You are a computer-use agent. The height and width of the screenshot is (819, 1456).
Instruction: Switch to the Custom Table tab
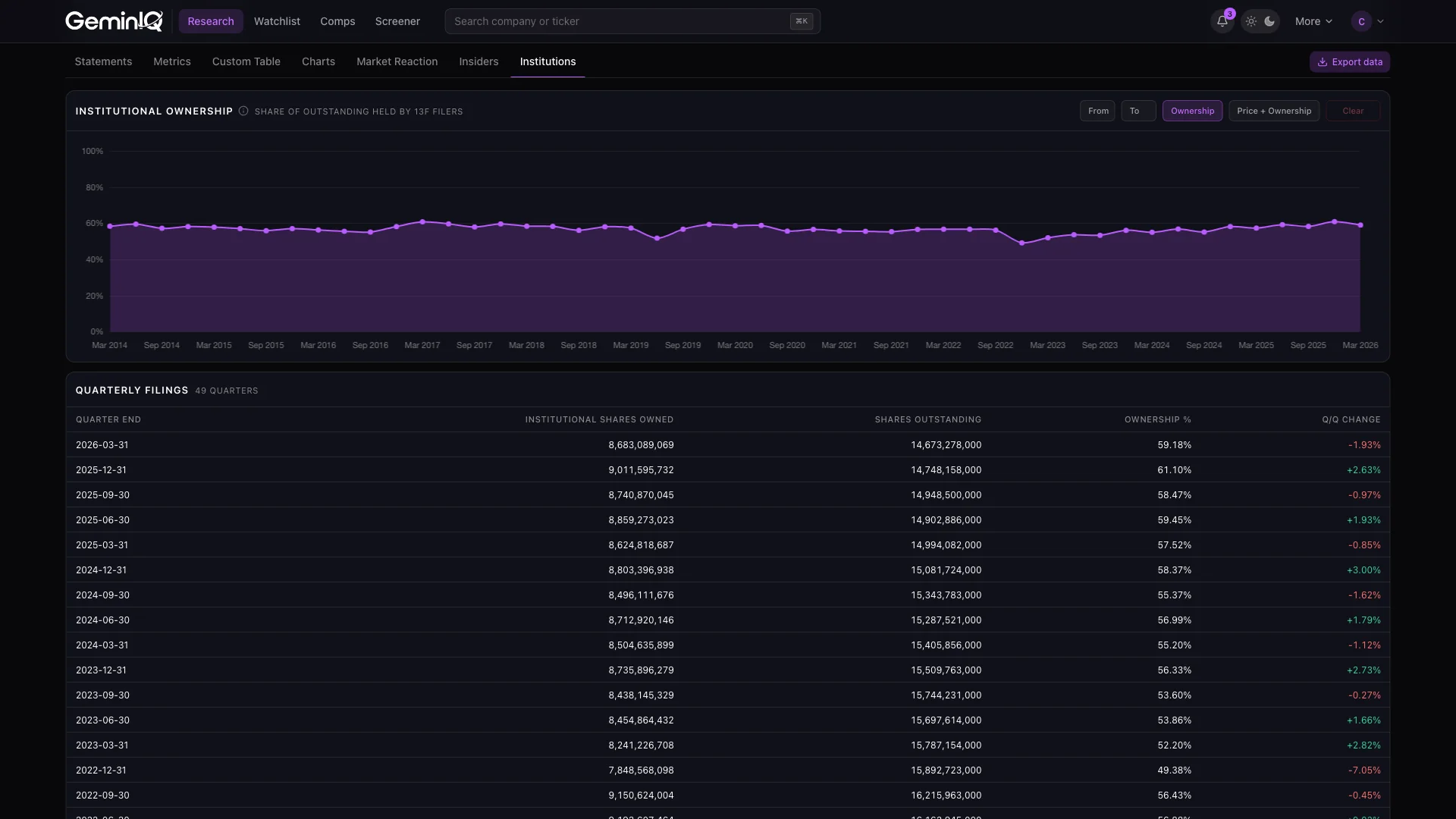coord(246,61)
